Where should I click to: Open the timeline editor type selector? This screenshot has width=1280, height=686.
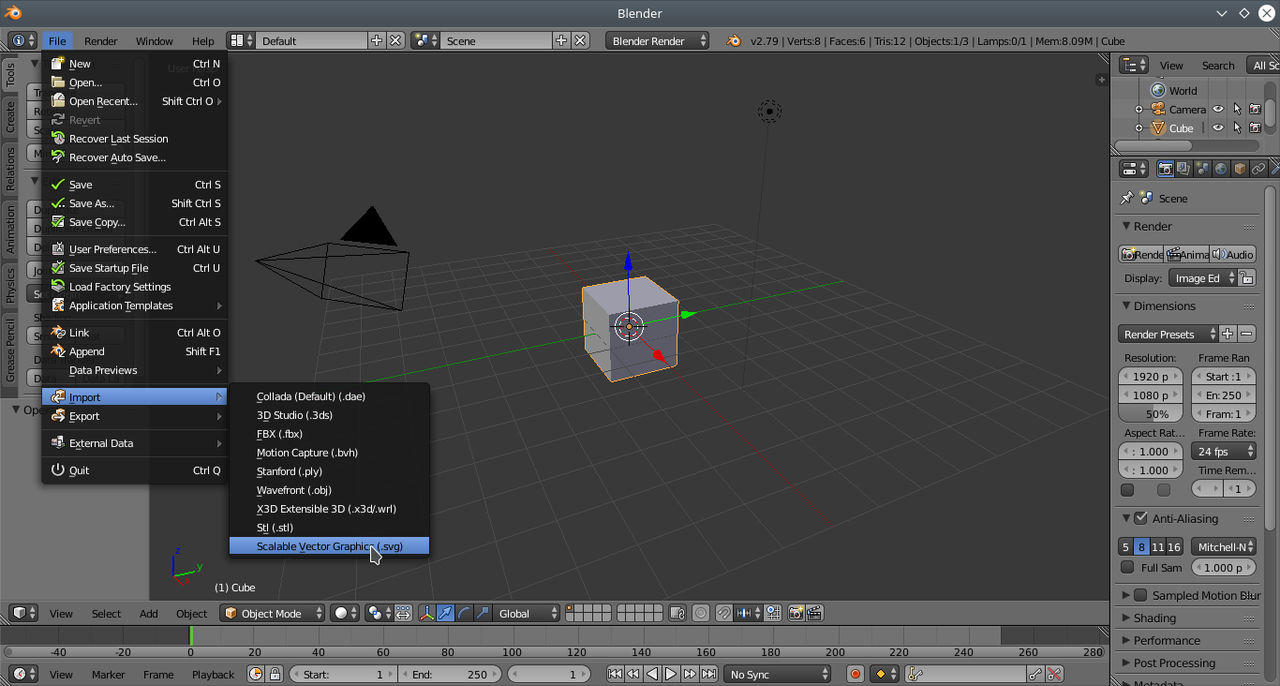pyautogui.click(x=23, y=674)
